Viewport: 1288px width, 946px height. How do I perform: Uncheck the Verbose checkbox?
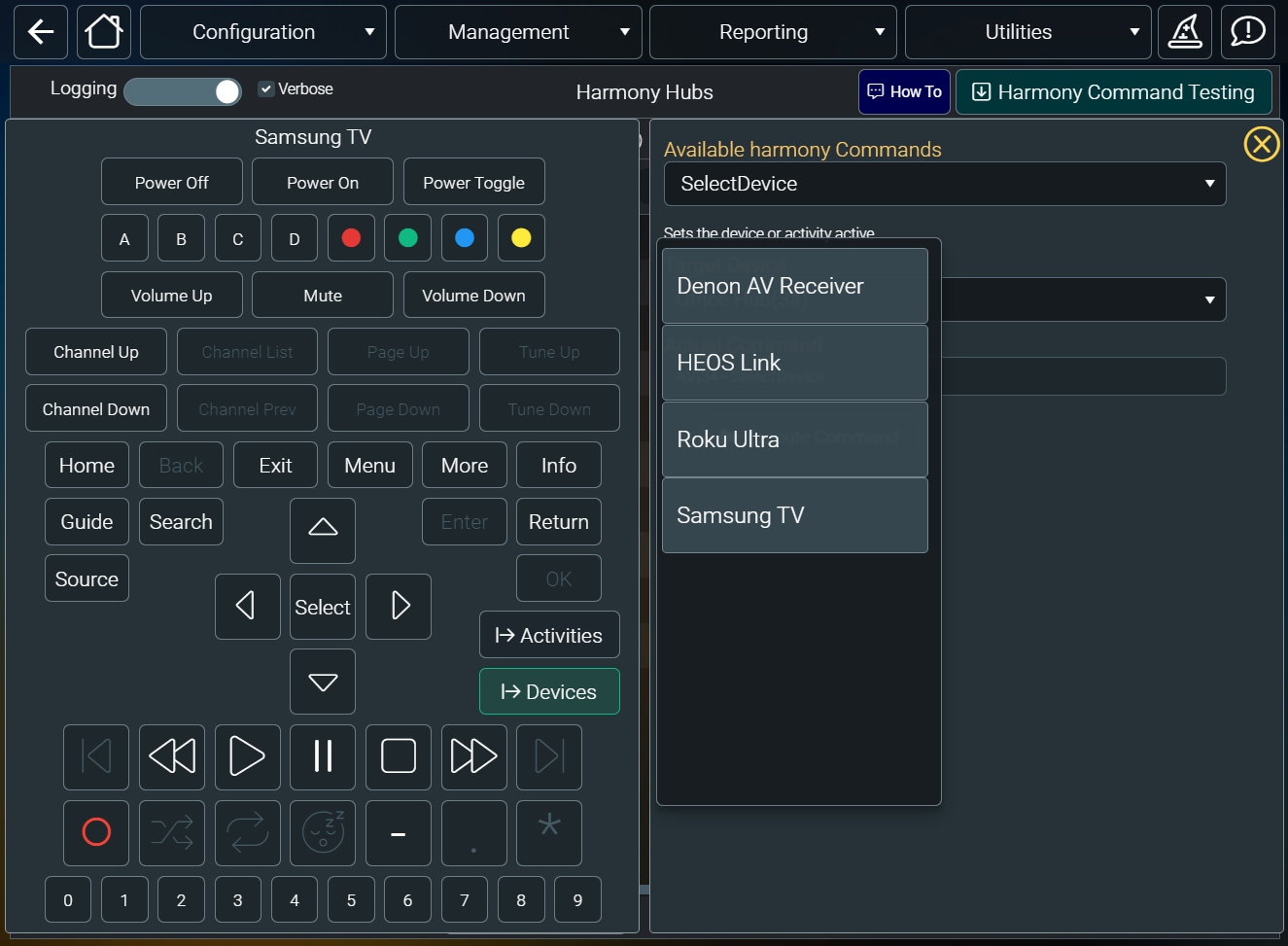[266, 88]
